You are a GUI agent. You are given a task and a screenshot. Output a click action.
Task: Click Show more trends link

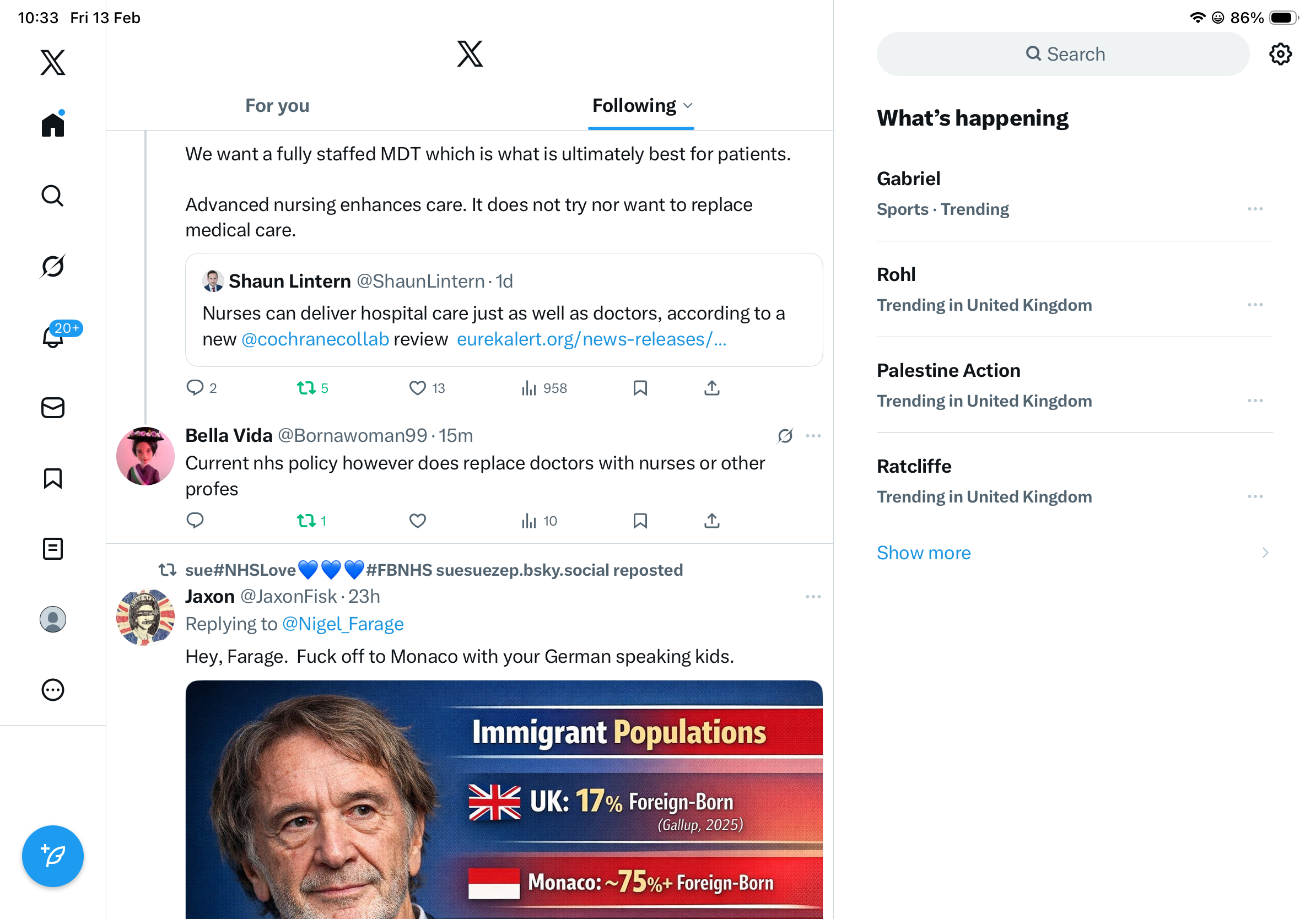click(924, 553)
